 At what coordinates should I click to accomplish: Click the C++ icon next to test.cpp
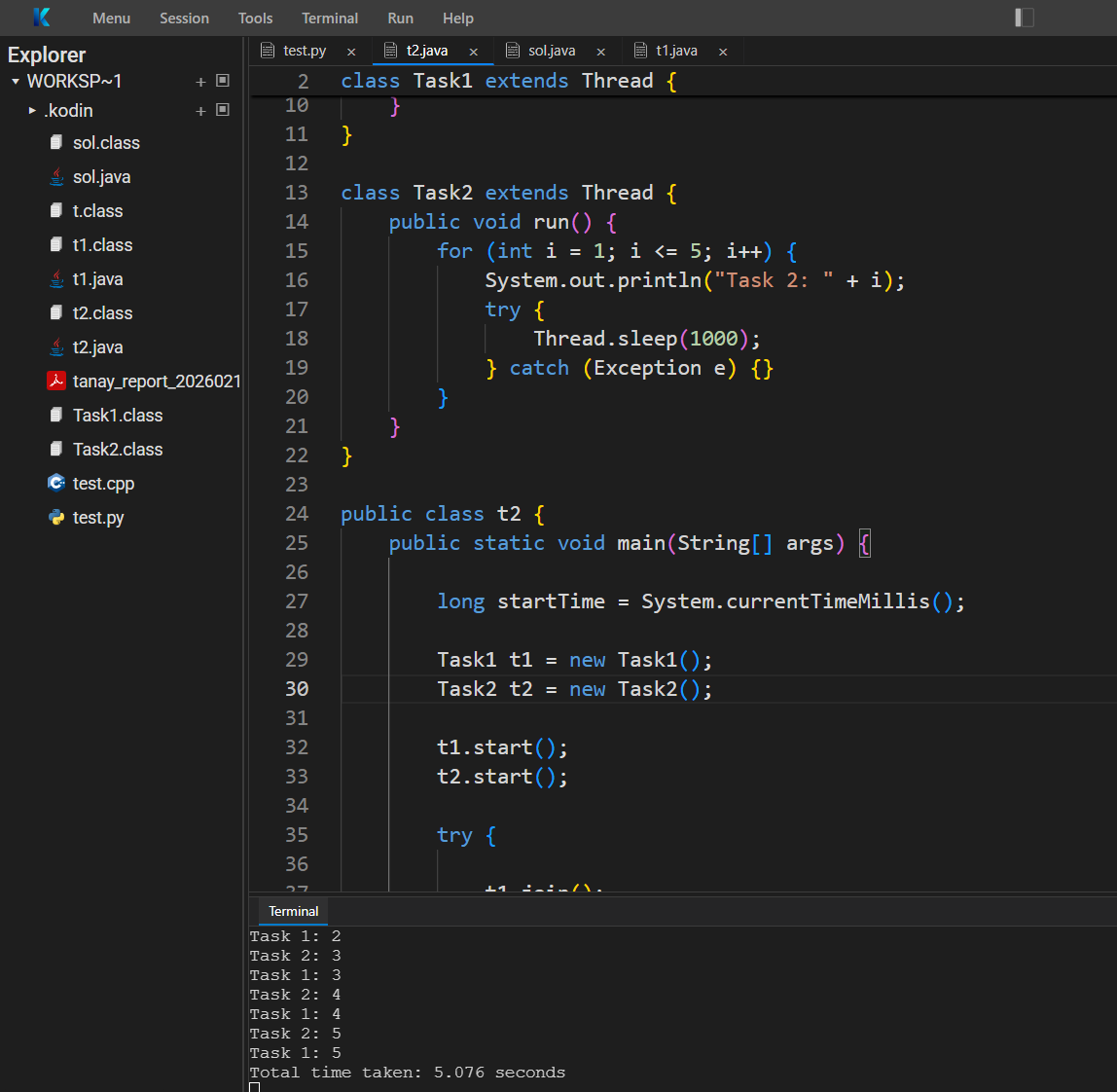coord(56,483)
